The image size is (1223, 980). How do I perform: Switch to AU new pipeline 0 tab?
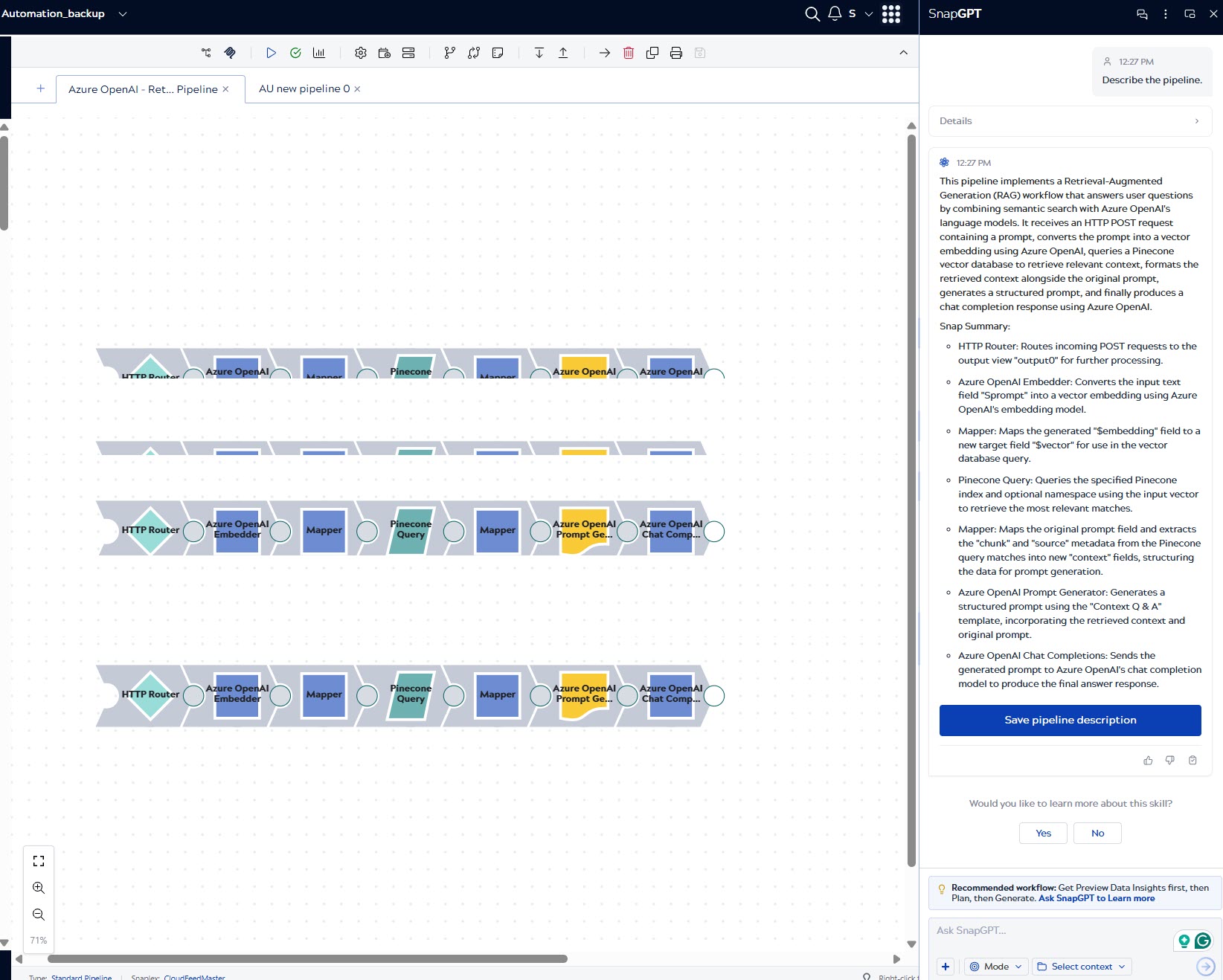pos(304,88)
